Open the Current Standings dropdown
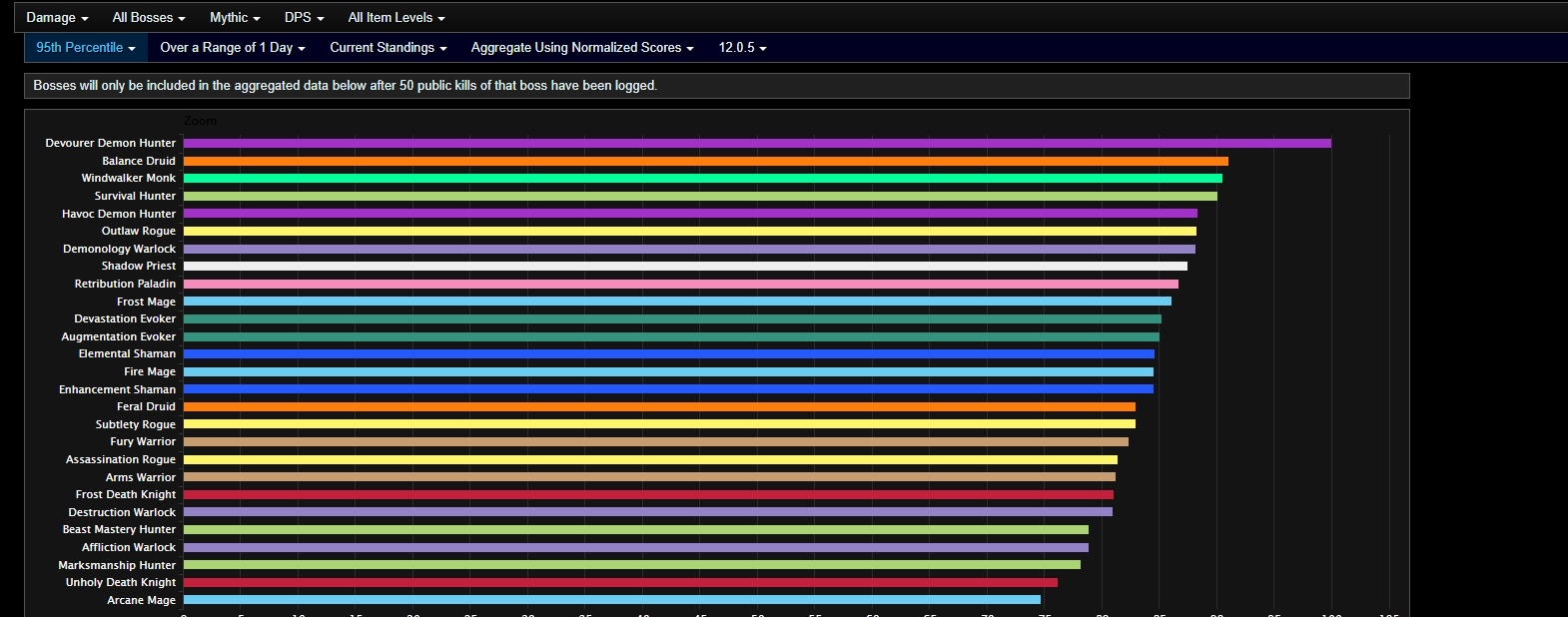 [x=389, y=47]
